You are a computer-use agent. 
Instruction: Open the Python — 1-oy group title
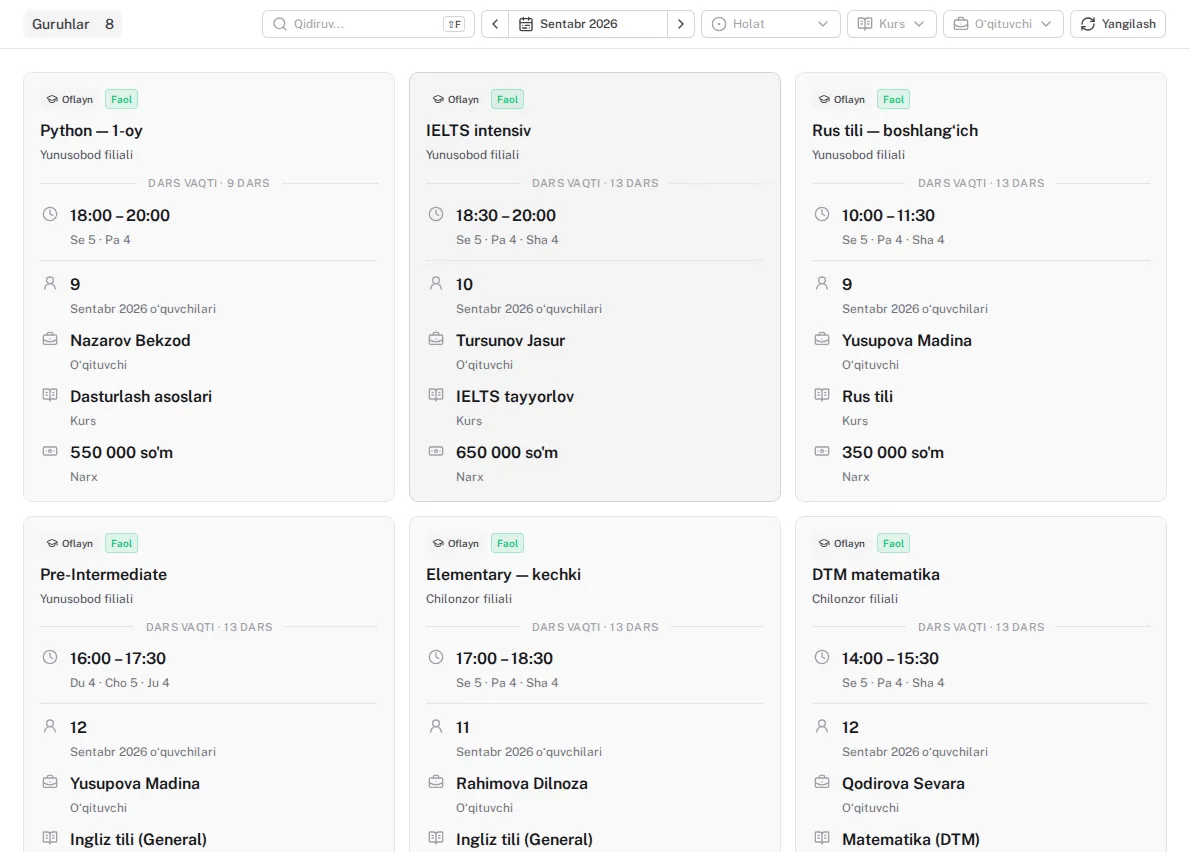click(x=91, y=130)
